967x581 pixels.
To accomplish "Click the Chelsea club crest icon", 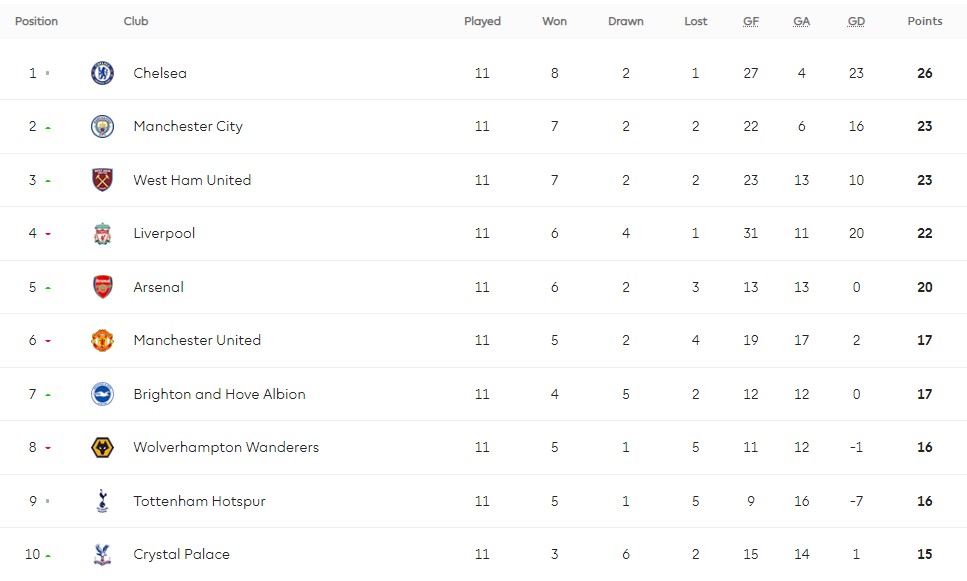I will point(102,73).
